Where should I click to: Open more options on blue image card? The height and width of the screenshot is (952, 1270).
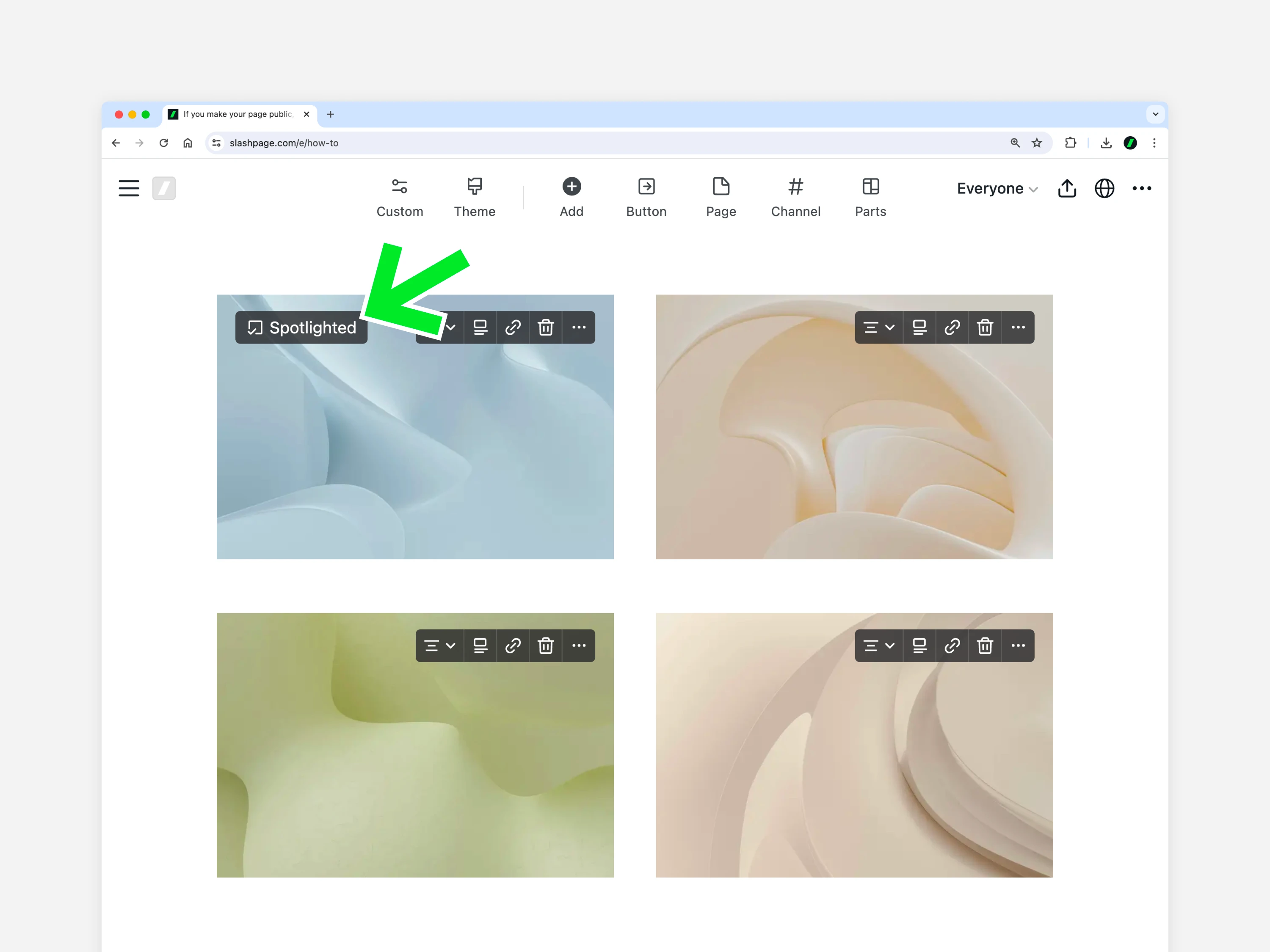(x=579, y=327)
